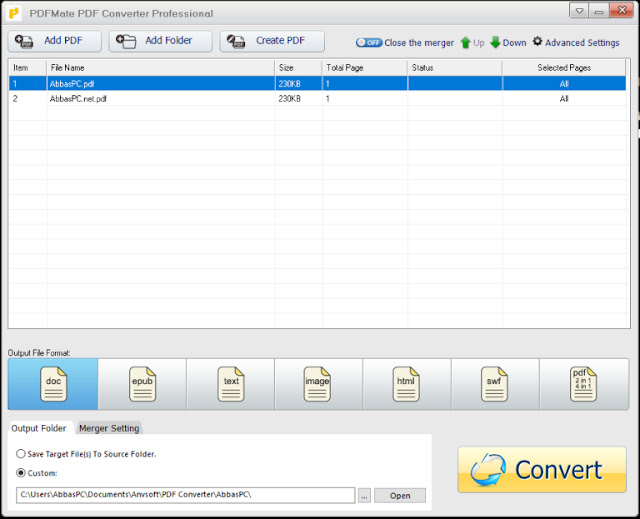Select html output format
The height and width of the screenshot is (519, 640).
coord(407,384)
